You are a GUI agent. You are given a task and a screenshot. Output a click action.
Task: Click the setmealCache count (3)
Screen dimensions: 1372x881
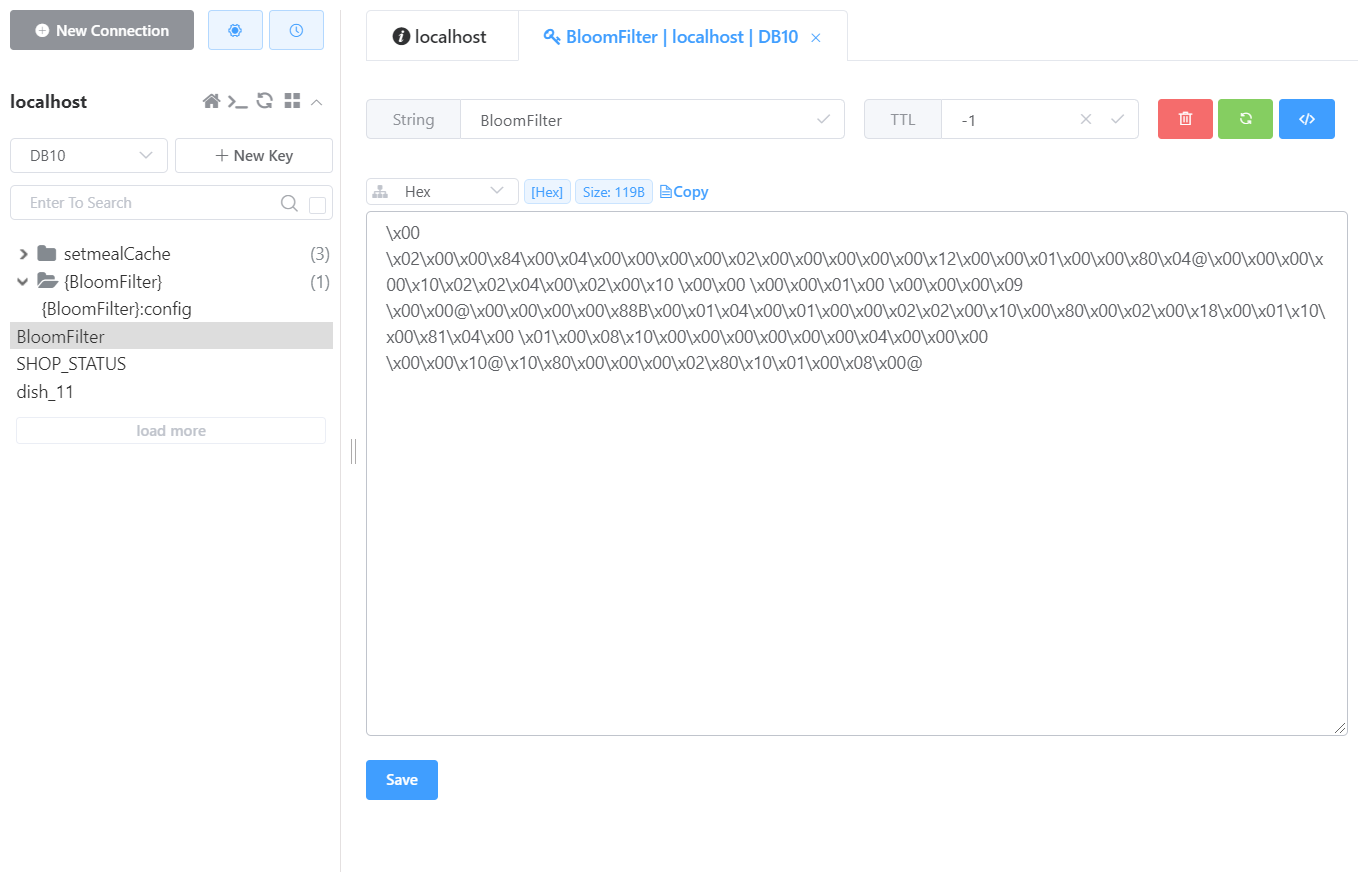320,254
